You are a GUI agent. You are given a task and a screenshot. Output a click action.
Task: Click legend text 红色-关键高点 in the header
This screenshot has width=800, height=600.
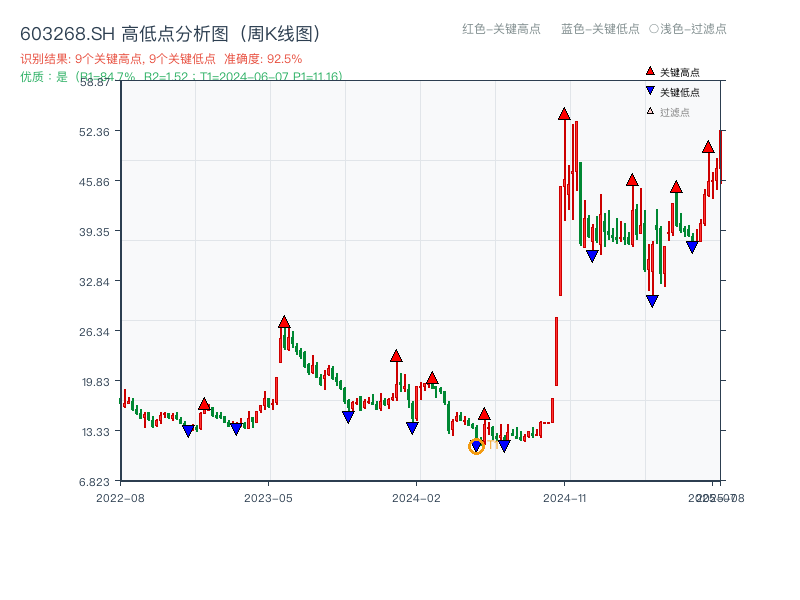pyautogui.click(x=501, y=29)
